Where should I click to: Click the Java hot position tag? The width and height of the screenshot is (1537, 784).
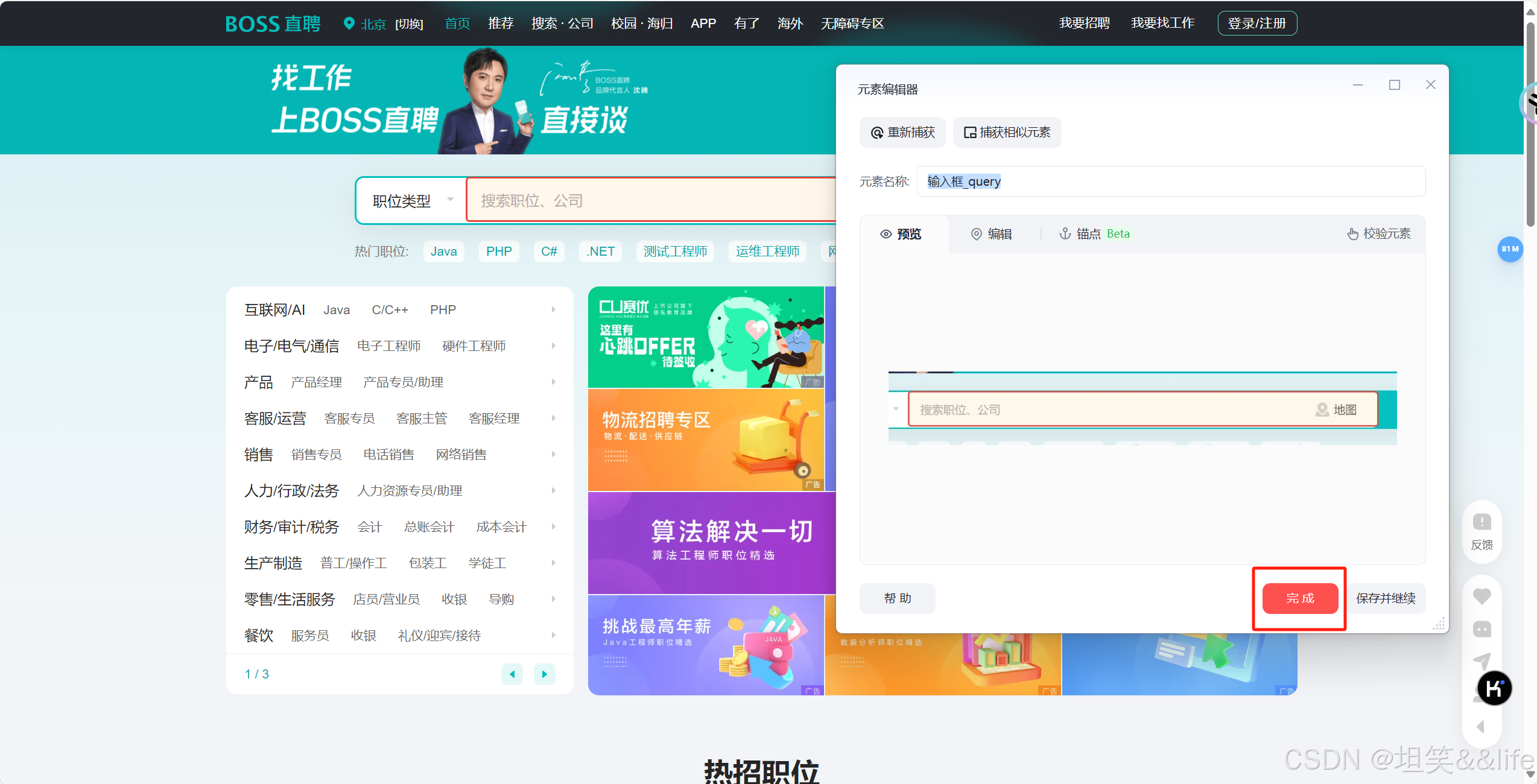(x=443, y=251)
